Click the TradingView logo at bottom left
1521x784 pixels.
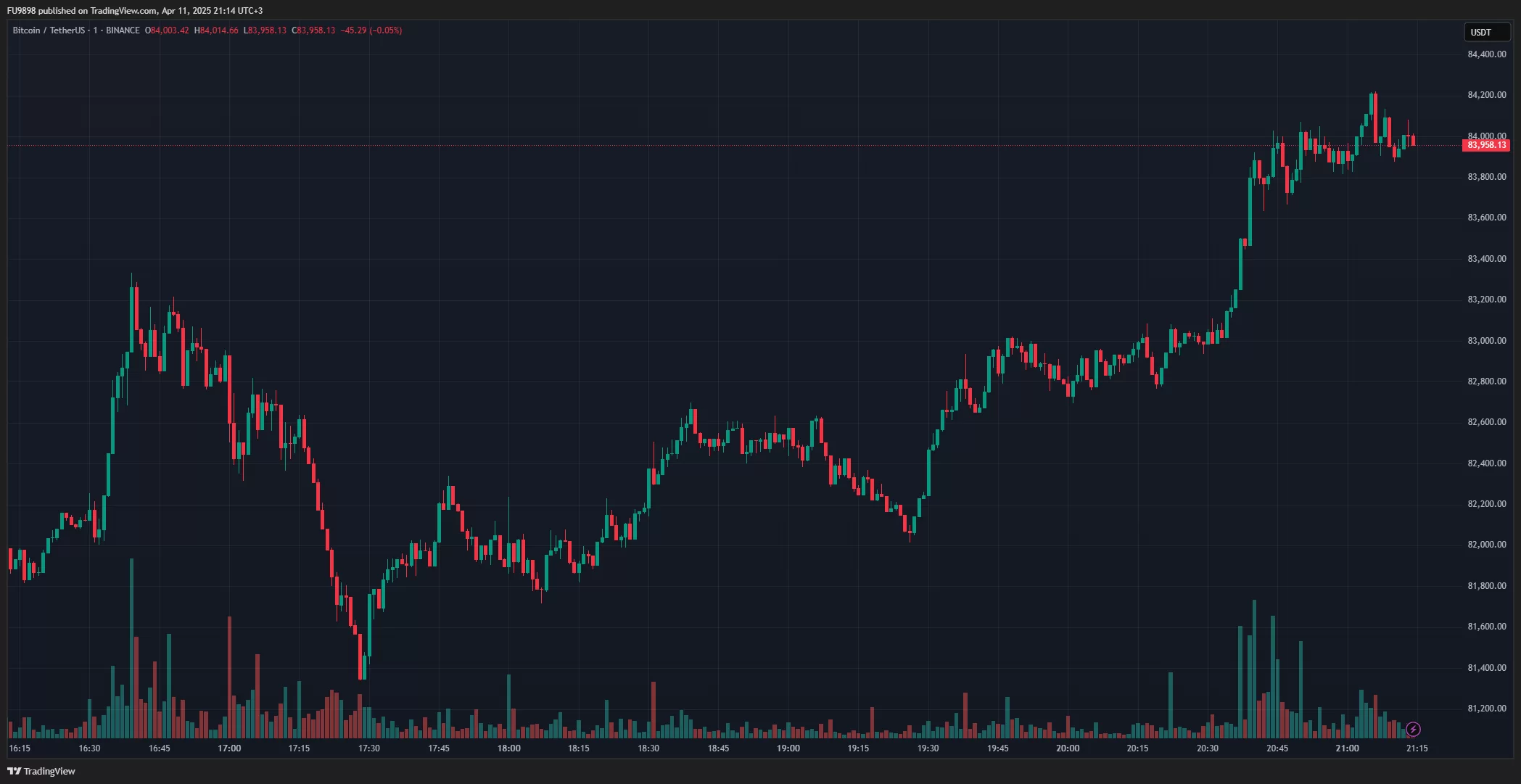click(41, 771)
